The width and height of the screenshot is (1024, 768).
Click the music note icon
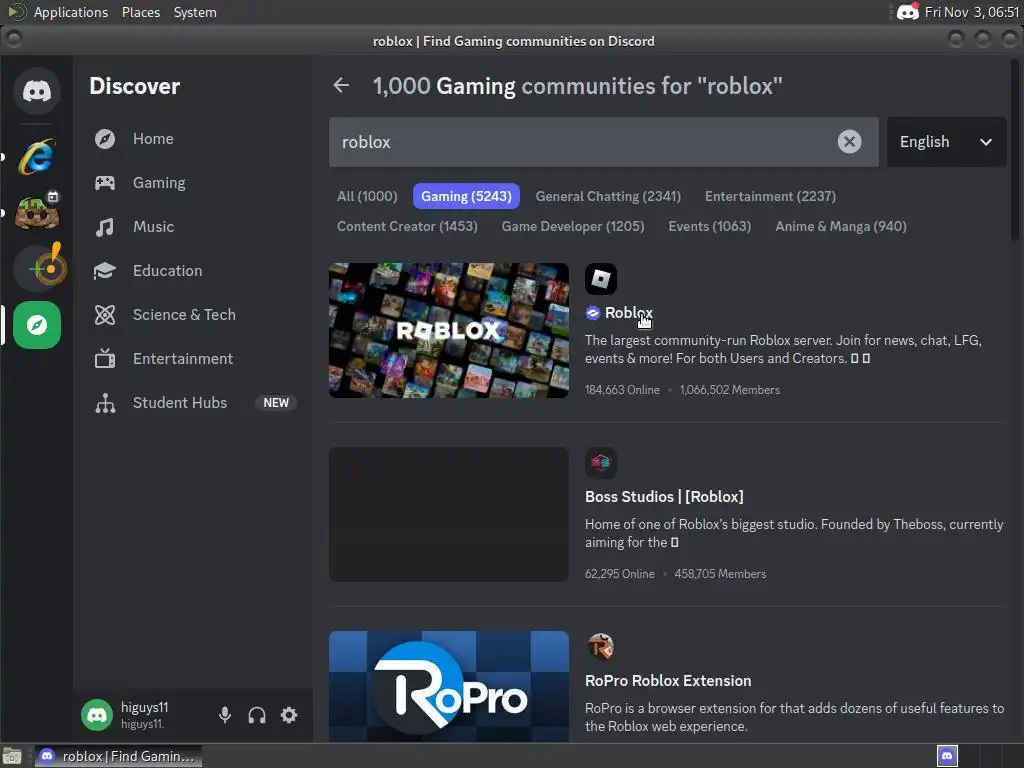coord(104,227)
